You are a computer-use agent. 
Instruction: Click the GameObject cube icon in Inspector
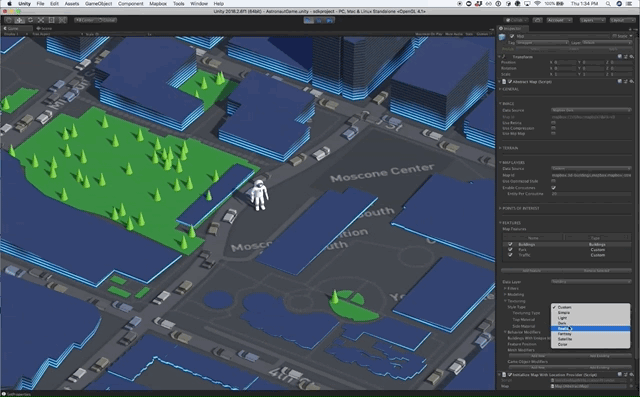coord(502,37)
